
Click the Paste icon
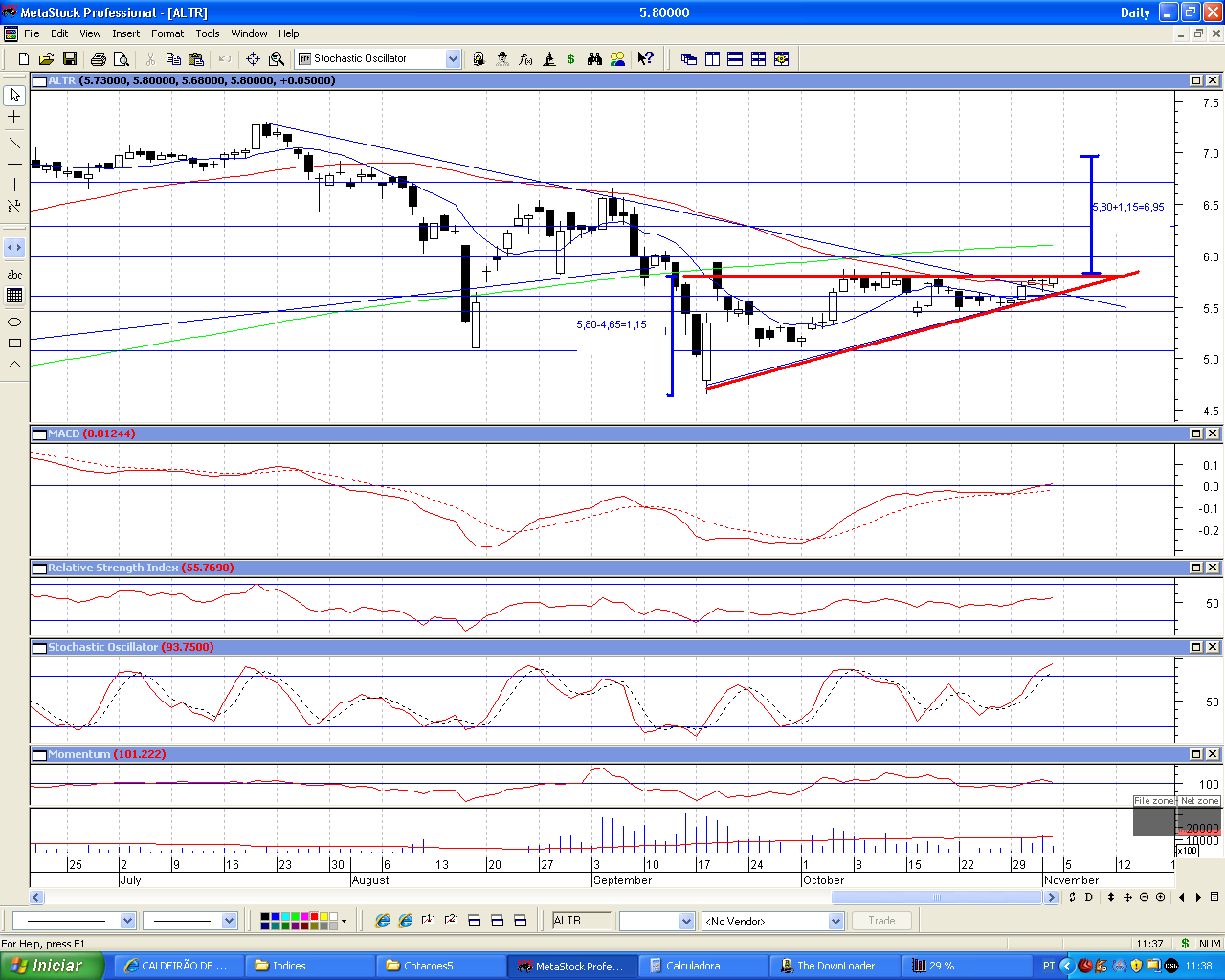click(196, 58)
